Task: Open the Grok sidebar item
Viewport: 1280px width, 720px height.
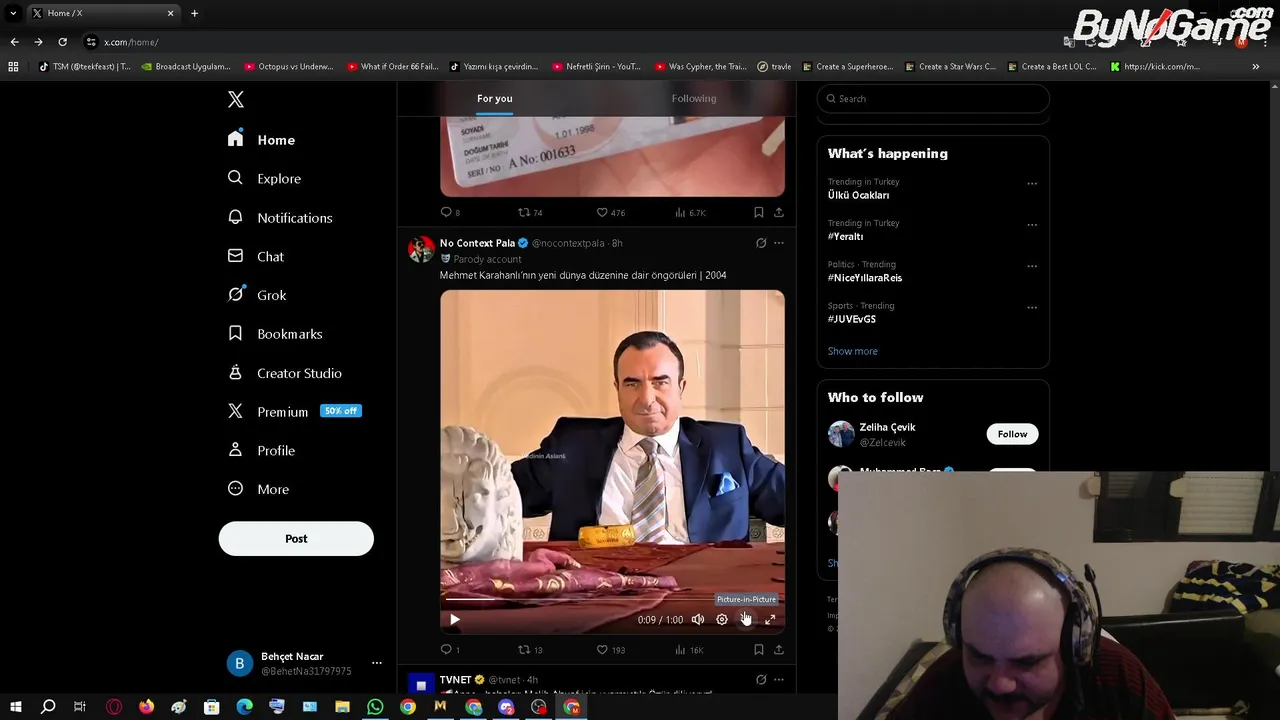Action: click(x=257, y=295)
